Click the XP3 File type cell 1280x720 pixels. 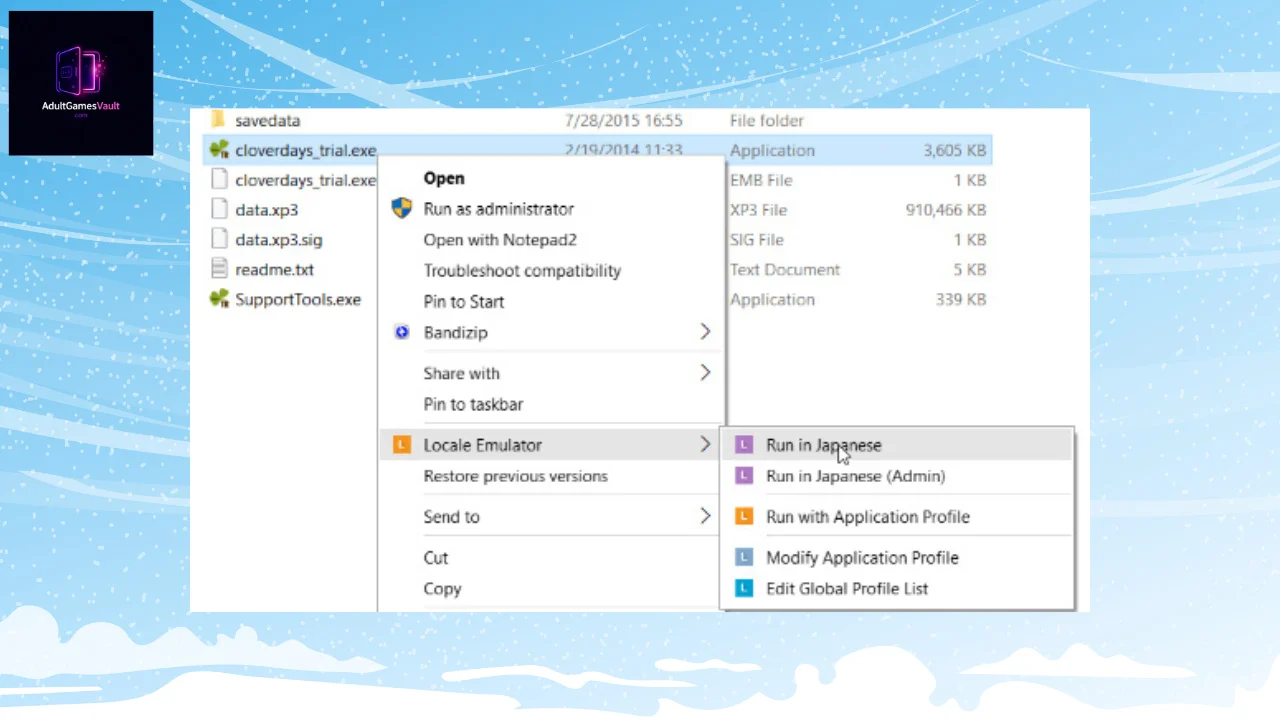pyautogui.click(x=758, y=210)
